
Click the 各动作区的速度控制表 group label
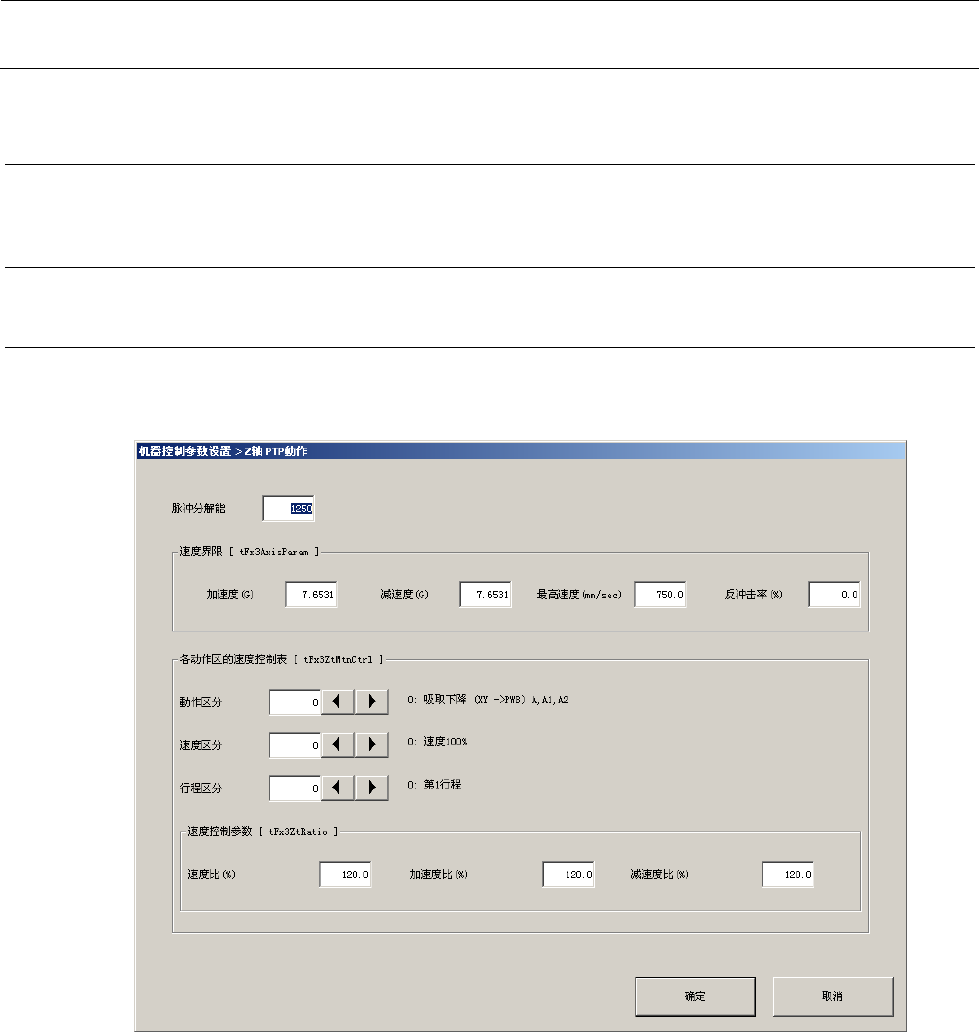(x=281, y=659)
